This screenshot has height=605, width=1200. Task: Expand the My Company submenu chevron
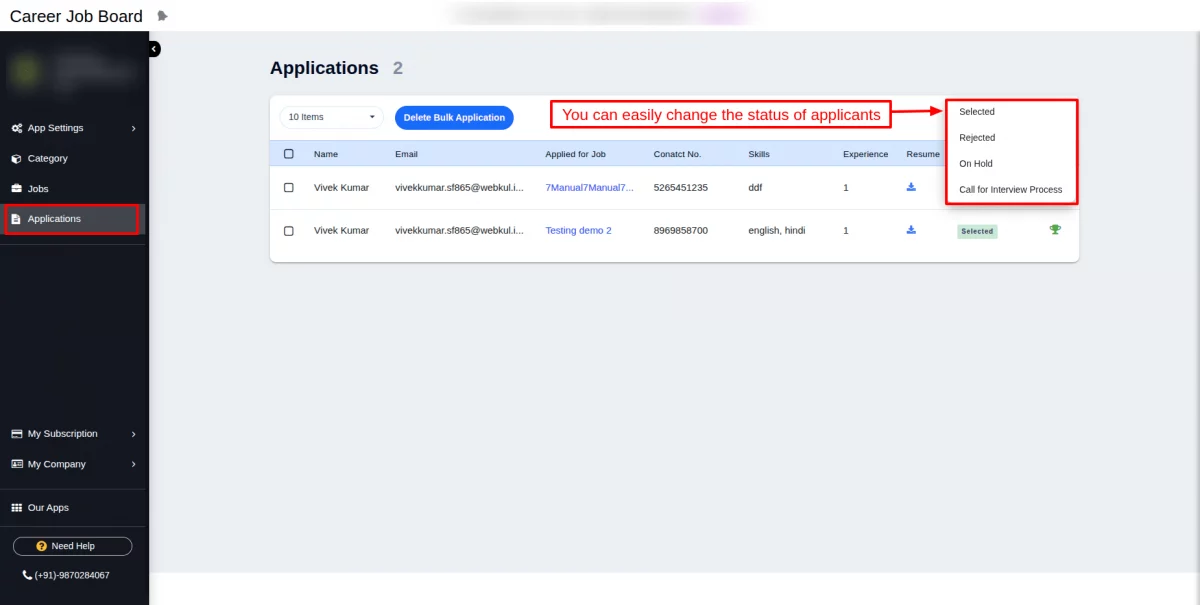(x=133, y=464)
